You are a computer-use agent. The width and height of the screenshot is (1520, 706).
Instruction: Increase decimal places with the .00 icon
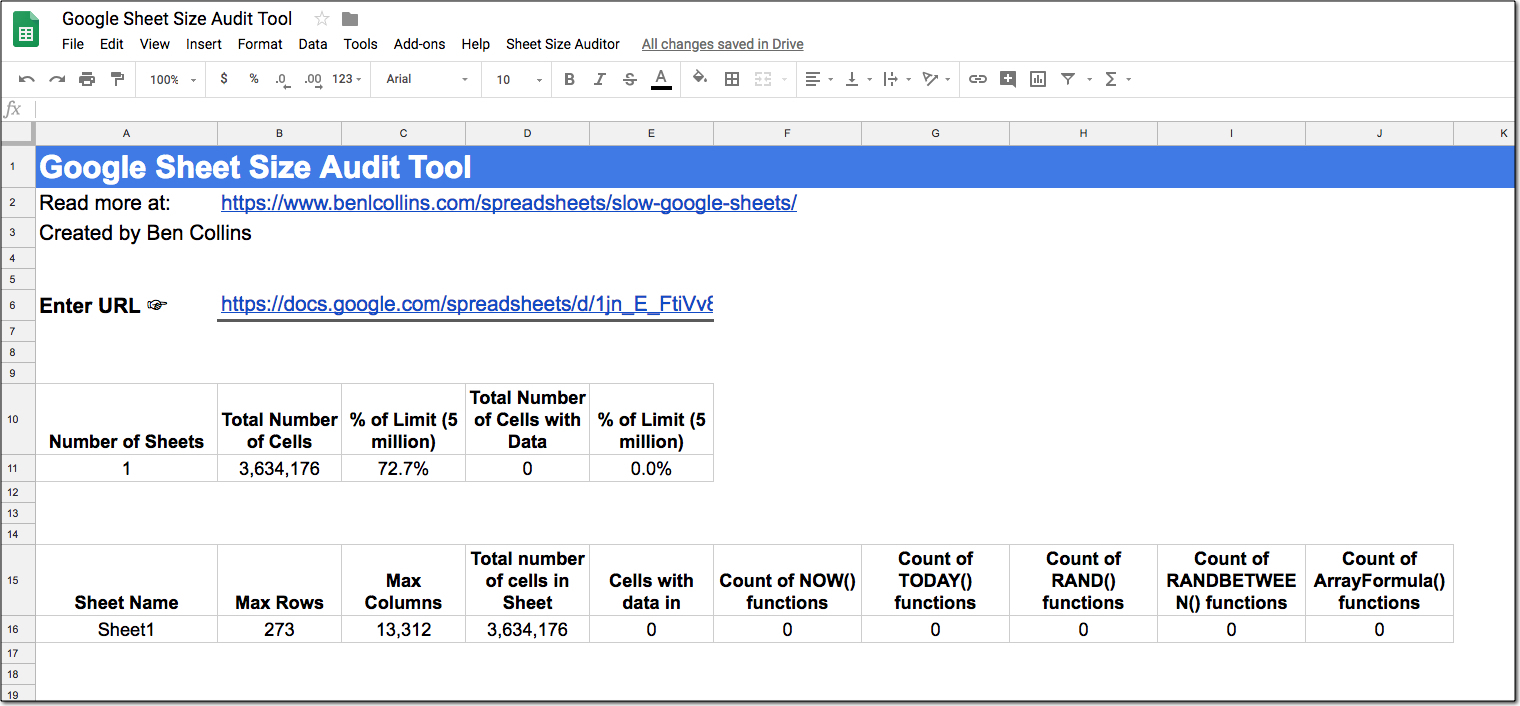point(313,79)
